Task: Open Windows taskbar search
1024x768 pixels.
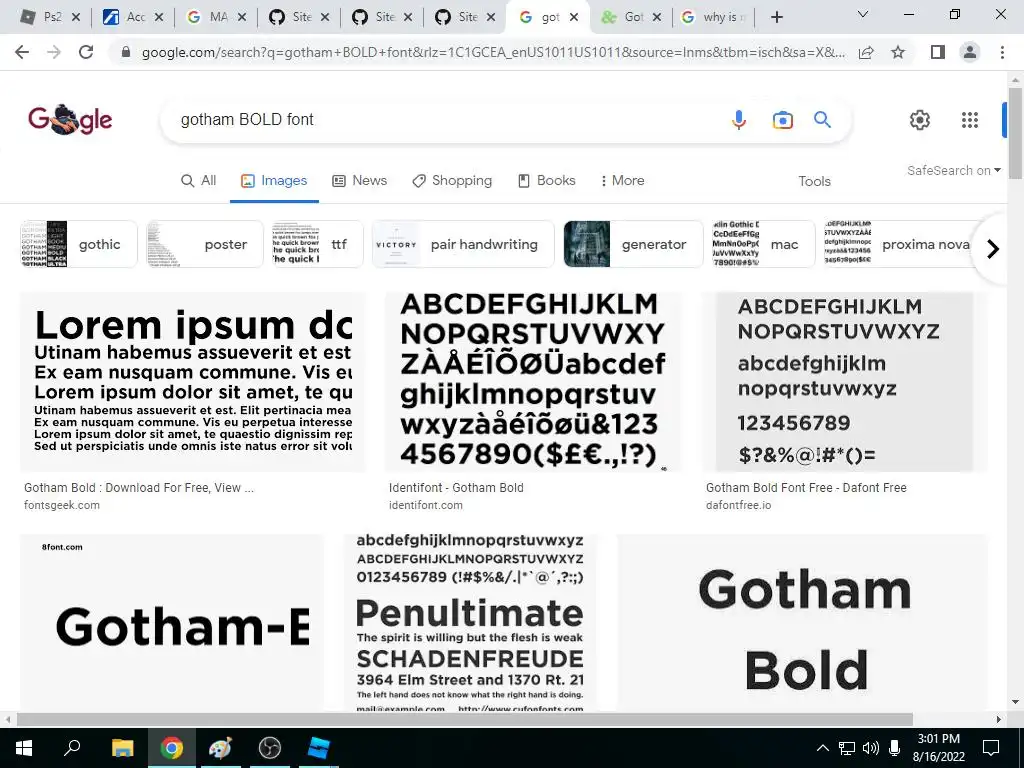Action: pyautogui.click(x=72, y=748)
